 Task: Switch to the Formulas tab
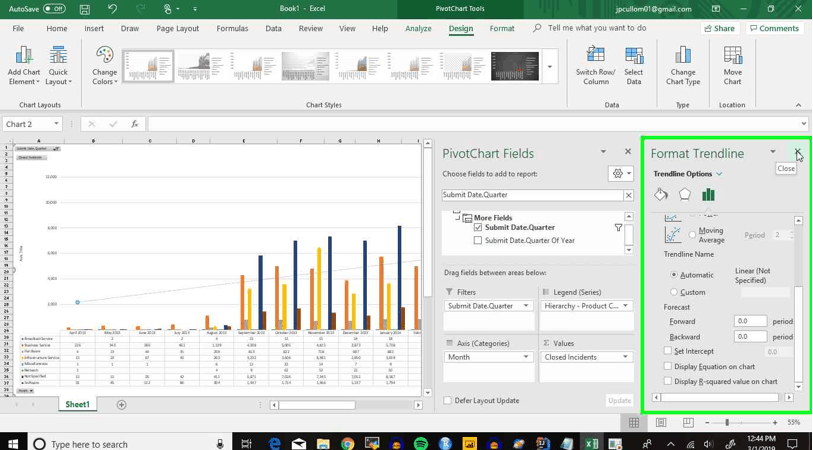(232, 29)
